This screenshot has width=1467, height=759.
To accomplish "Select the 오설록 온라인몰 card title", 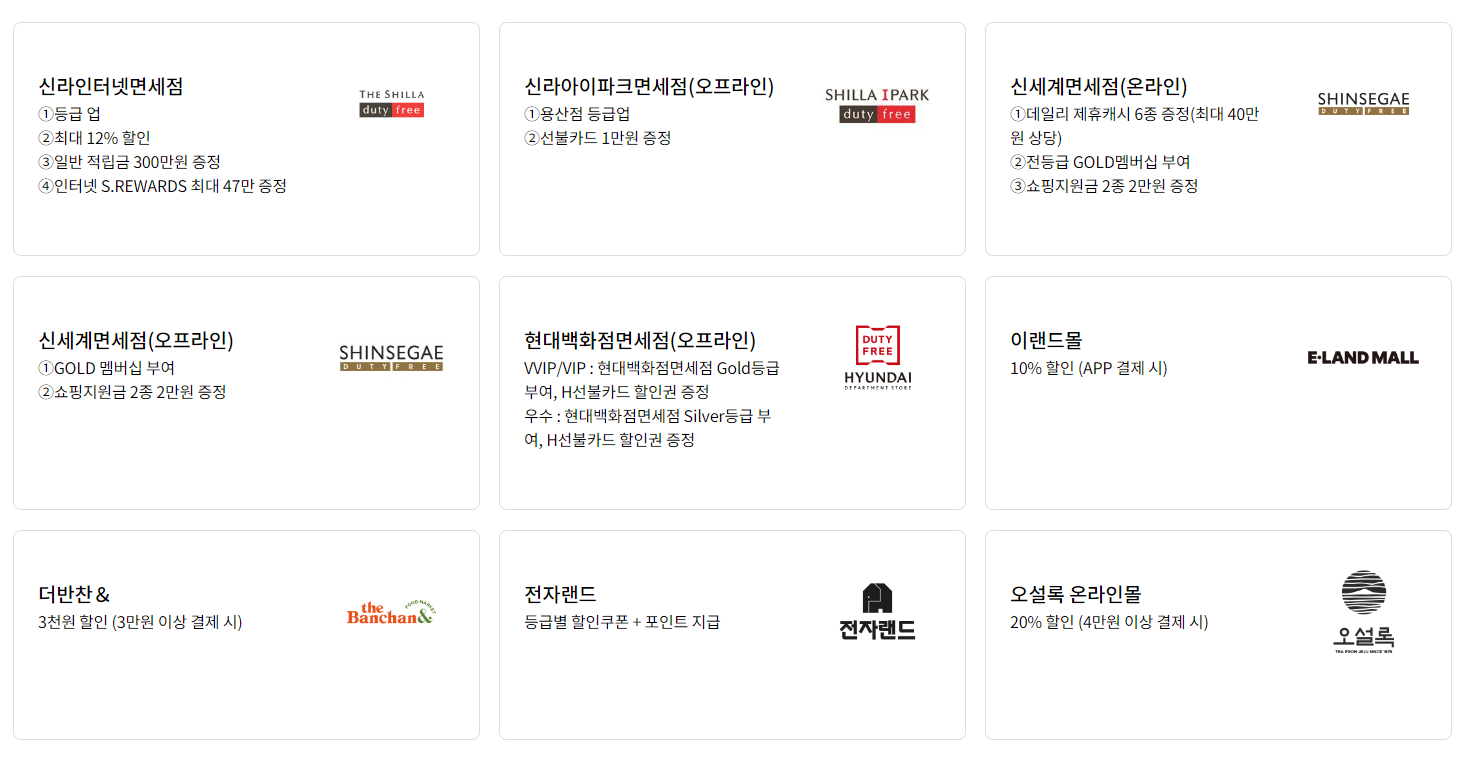I will pos(1076,594).
